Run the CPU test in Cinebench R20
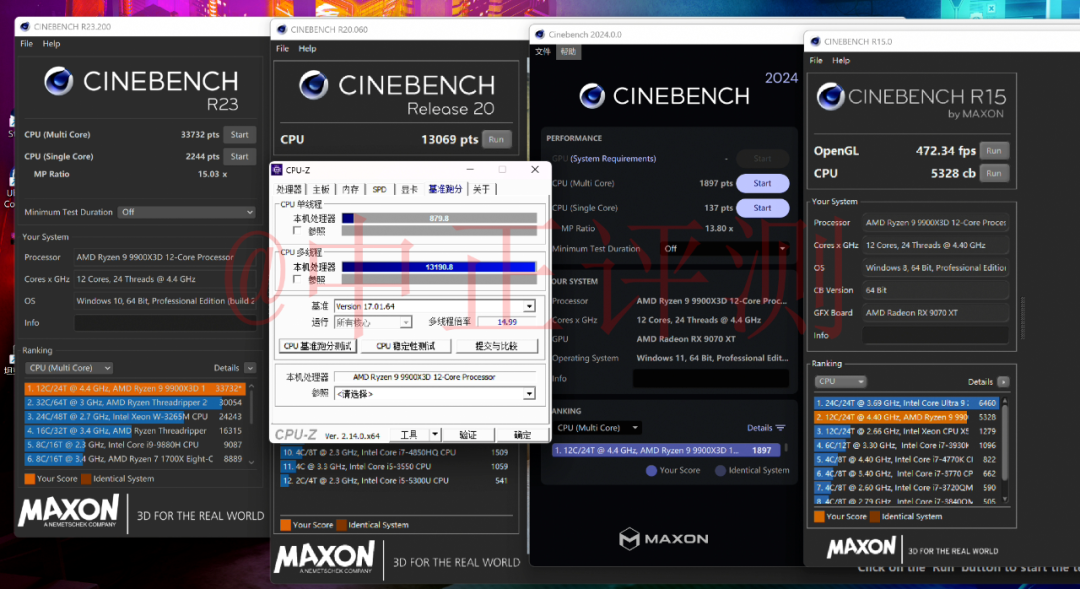 [497, 139]
